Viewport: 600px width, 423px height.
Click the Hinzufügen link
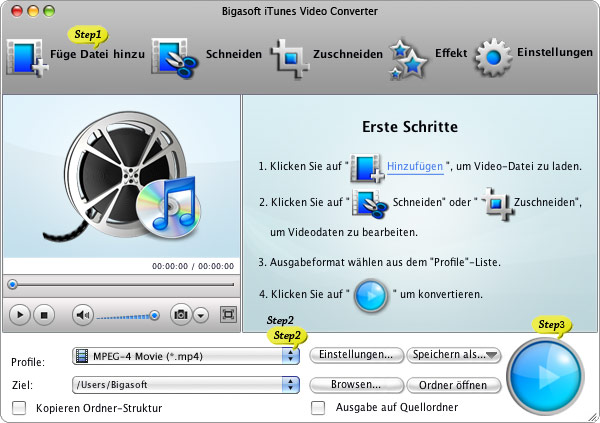tap(415, 167)
